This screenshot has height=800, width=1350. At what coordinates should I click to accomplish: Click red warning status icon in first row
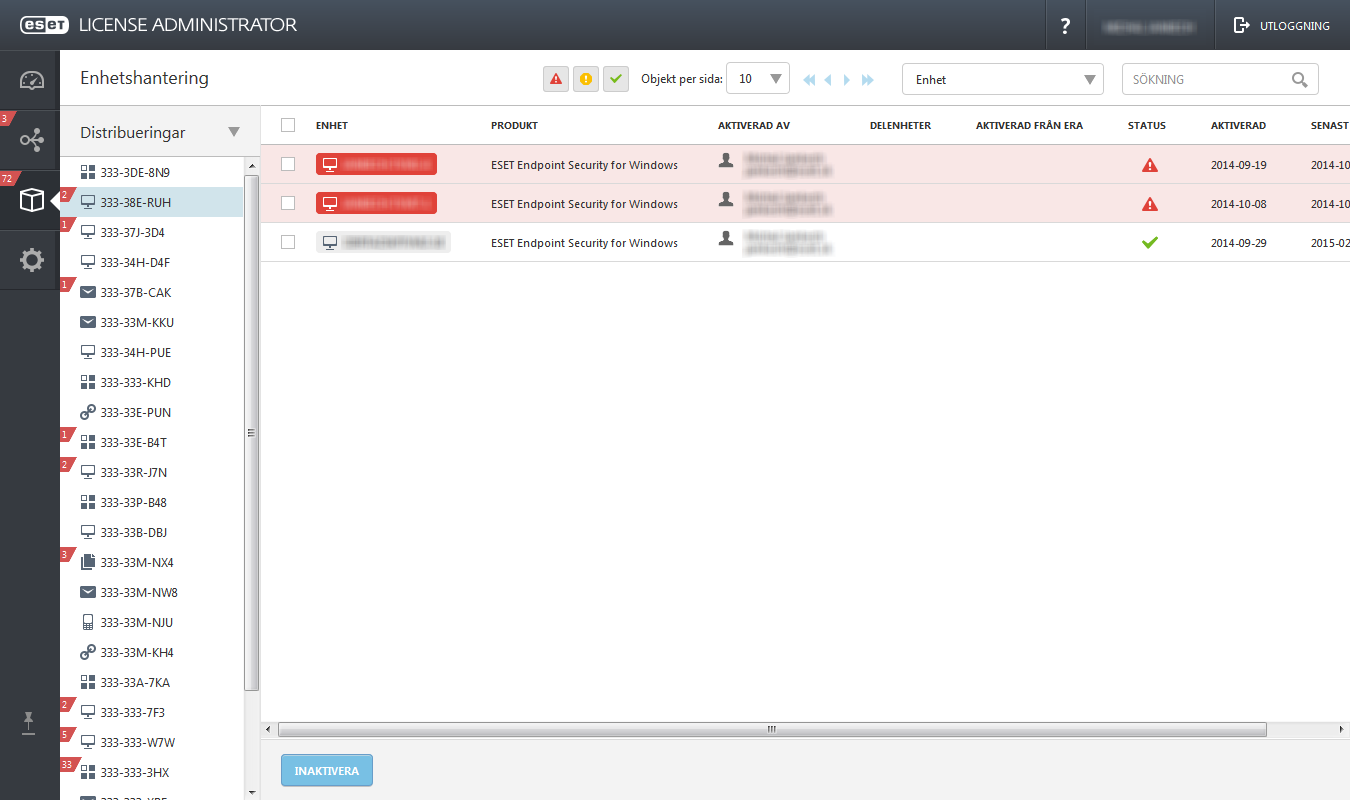[1150, 165]
